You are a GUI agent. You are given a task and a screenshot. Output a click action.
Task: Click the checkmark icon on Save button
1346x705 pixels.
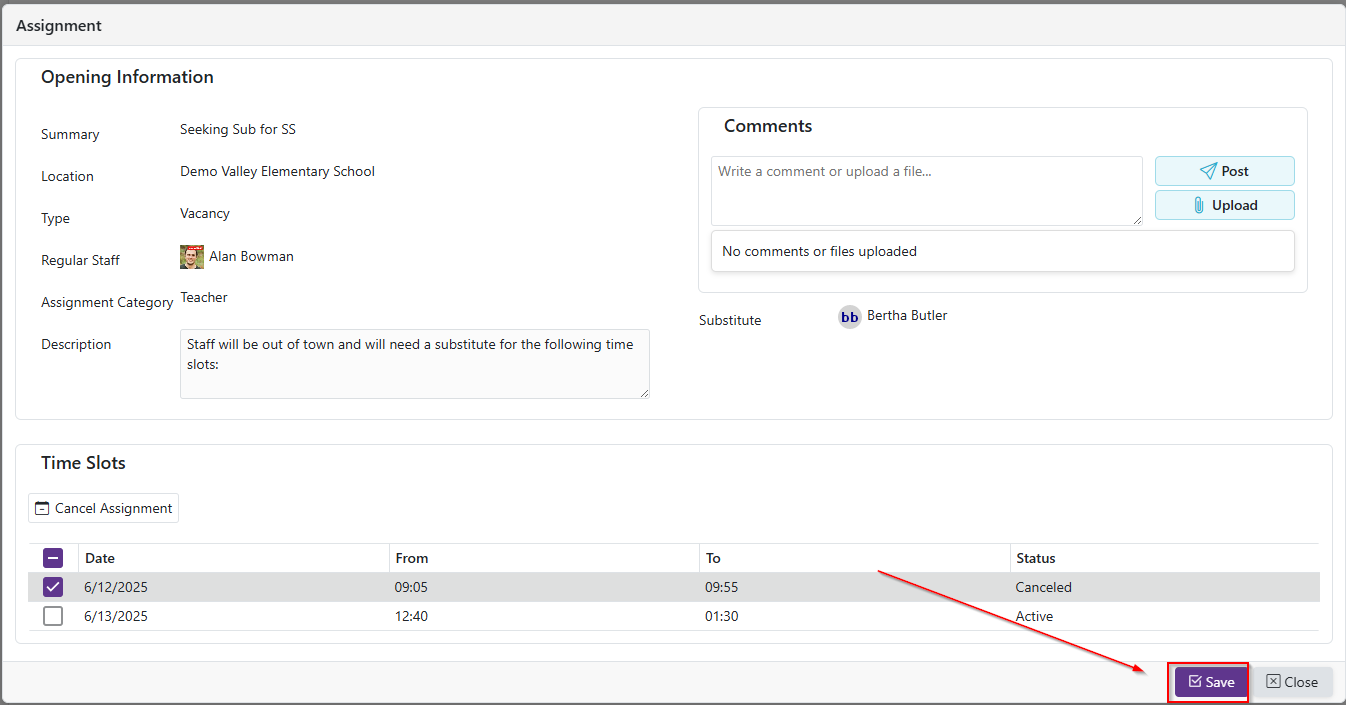tap(1194, 682)
